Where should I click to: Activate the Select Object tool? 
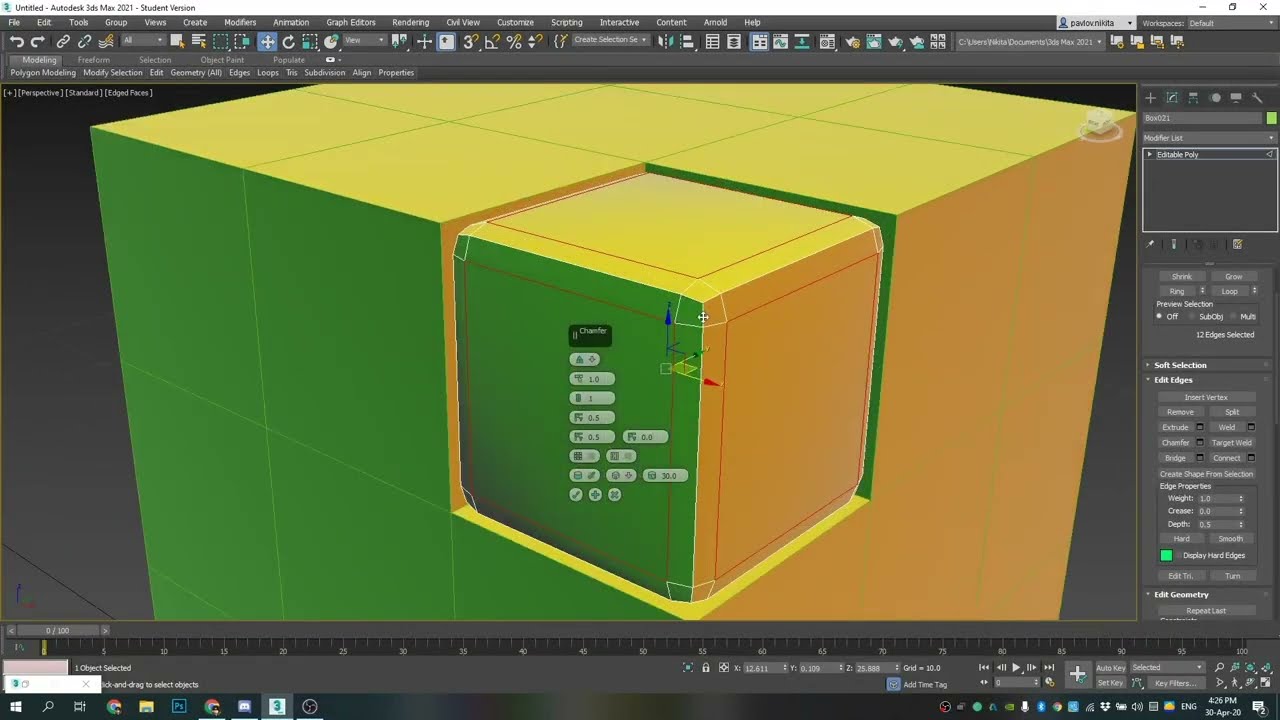click(177, 41)
